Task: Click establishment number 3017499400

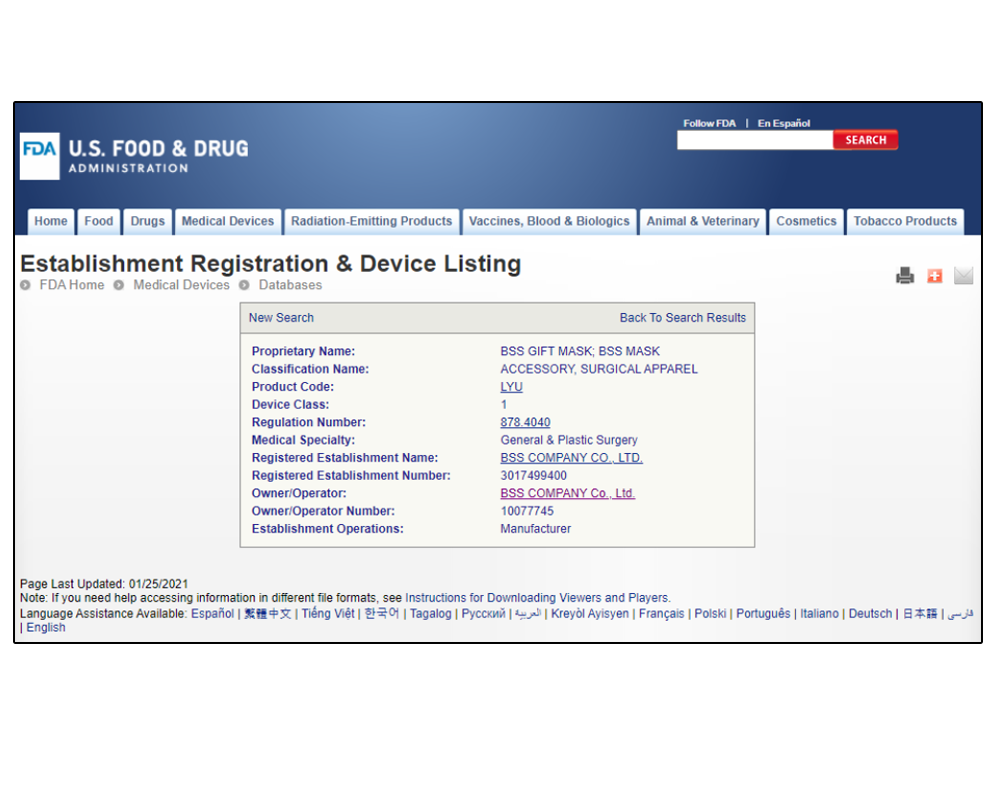Action: 533,476
